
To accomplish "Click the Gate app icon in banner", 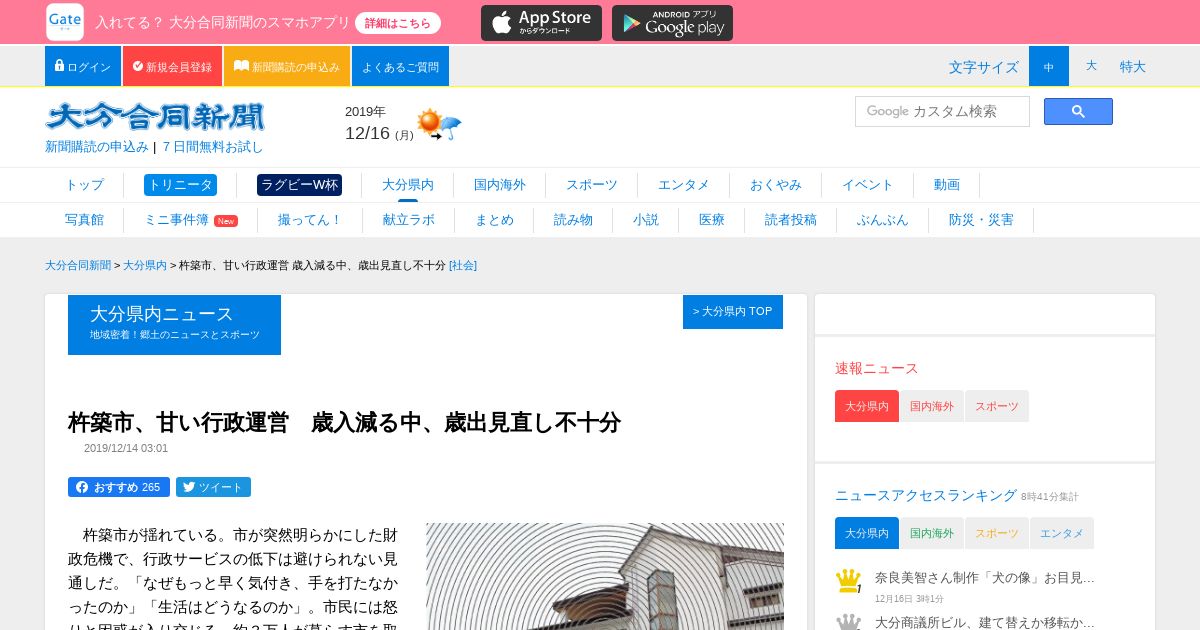I will click(65, 22).
